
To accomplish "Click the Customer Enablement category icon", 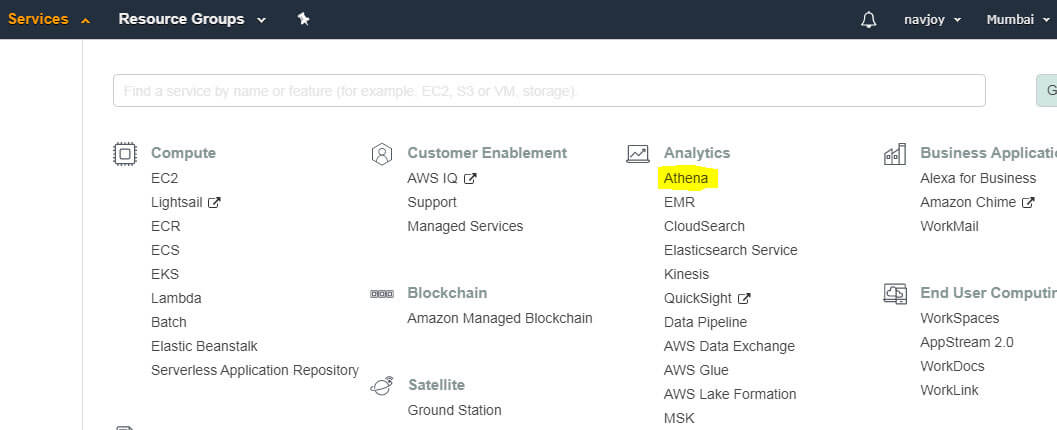I will 381,154.
